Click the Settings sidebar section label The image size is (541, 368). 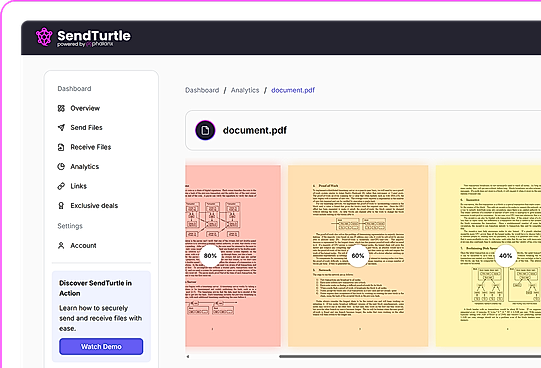(x=70, y=226)
